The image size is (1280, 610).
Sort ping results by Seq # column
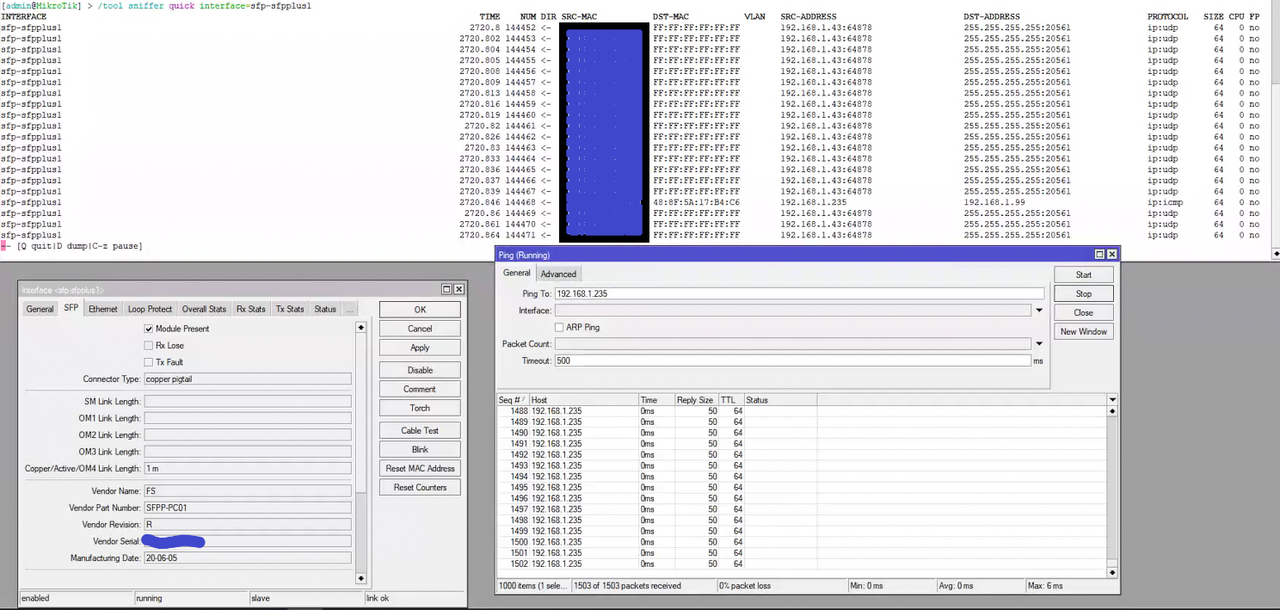coord(512,400)
